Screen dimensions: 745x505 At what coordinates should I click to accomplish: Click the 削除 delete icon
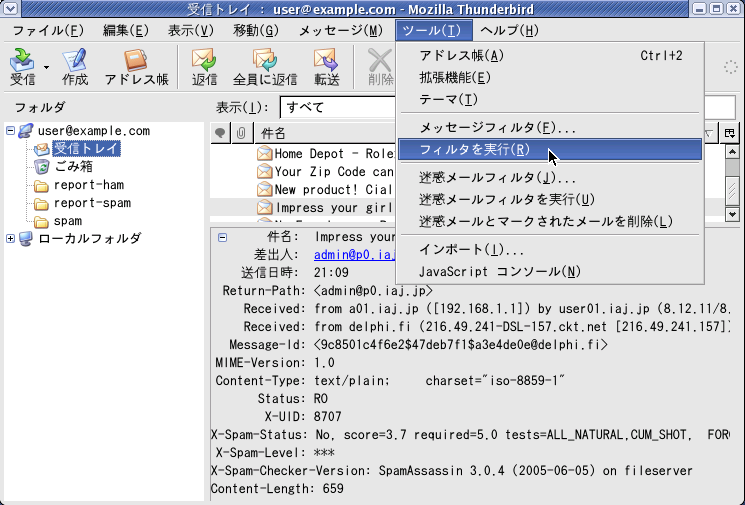tap(380, 67)
